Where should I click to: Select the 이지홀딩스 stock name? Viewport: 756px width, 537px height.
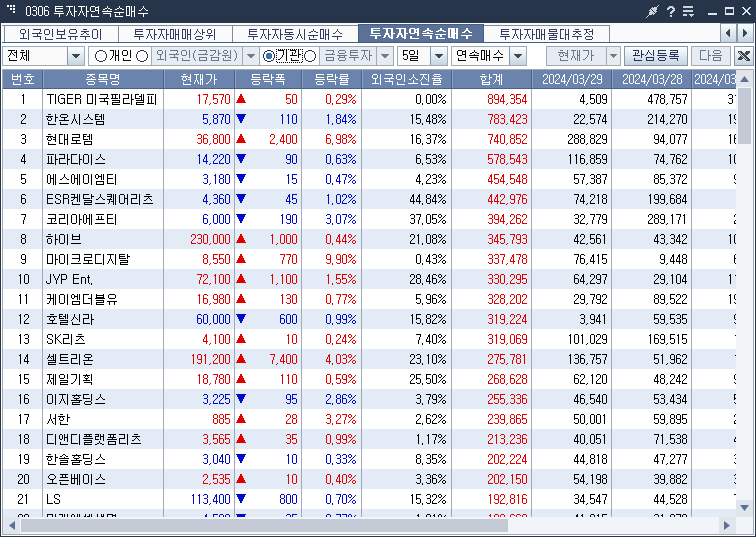coord(76,399)
